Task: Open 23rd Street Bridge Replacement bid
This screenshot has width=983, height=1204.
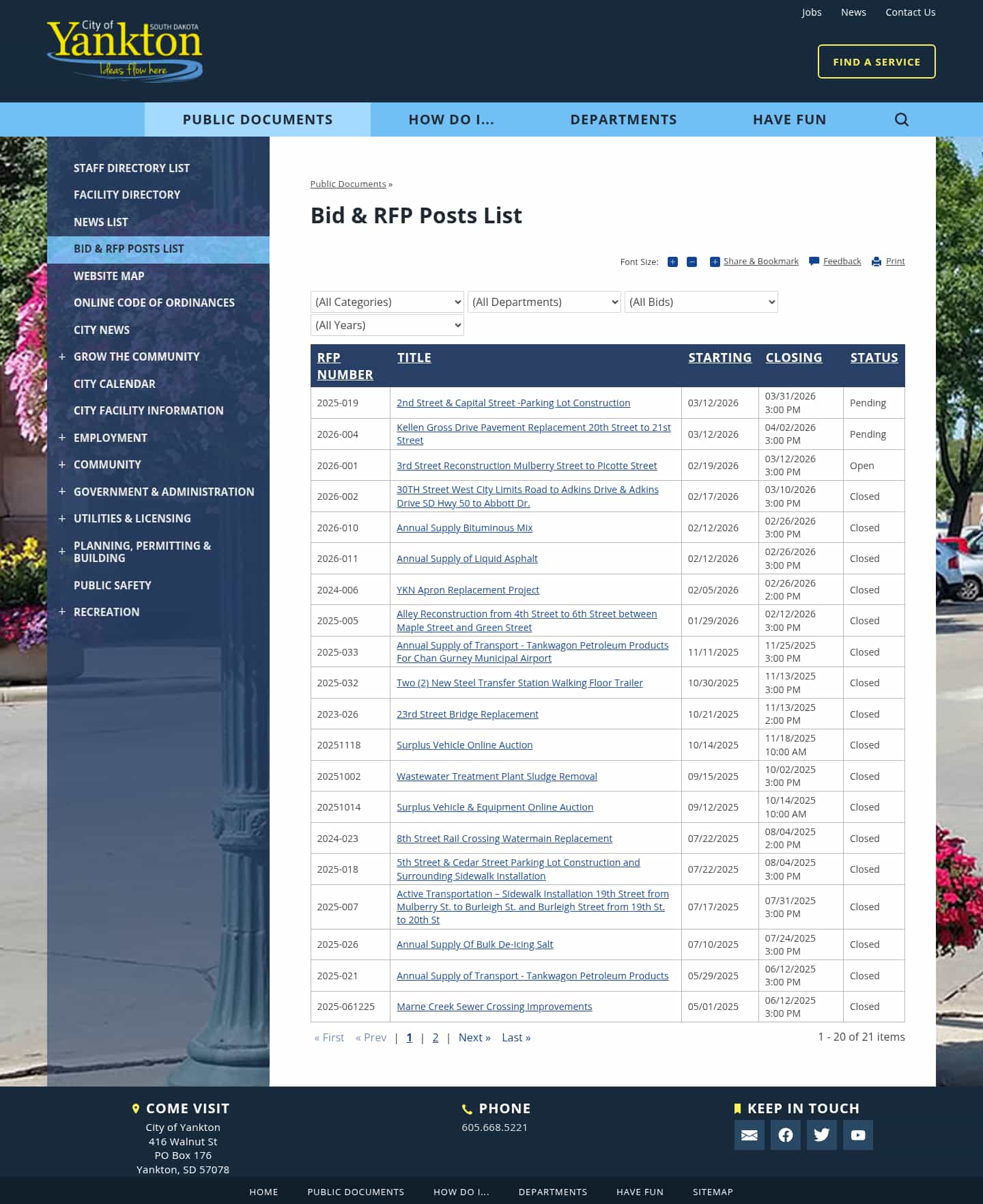Action: pos(468,714)
